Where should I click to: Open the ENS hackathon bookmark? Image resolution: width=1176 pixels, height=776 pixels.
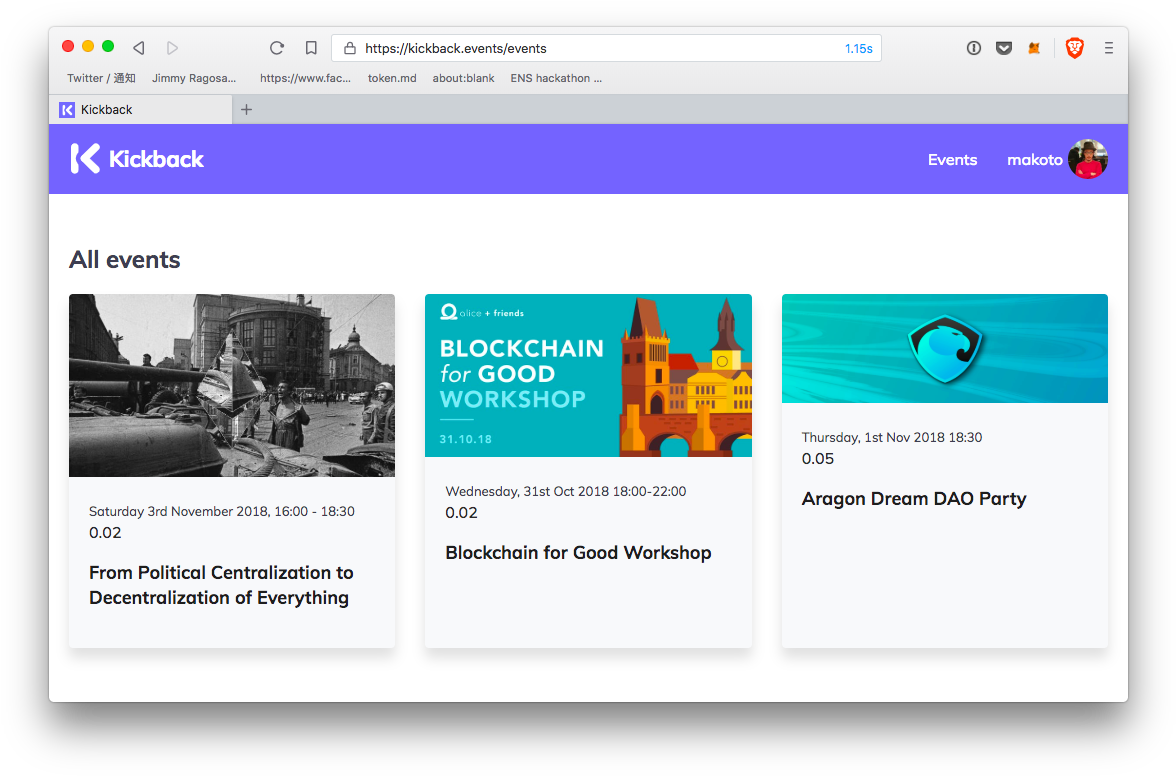pyautogui.click(x=556, y=78)
